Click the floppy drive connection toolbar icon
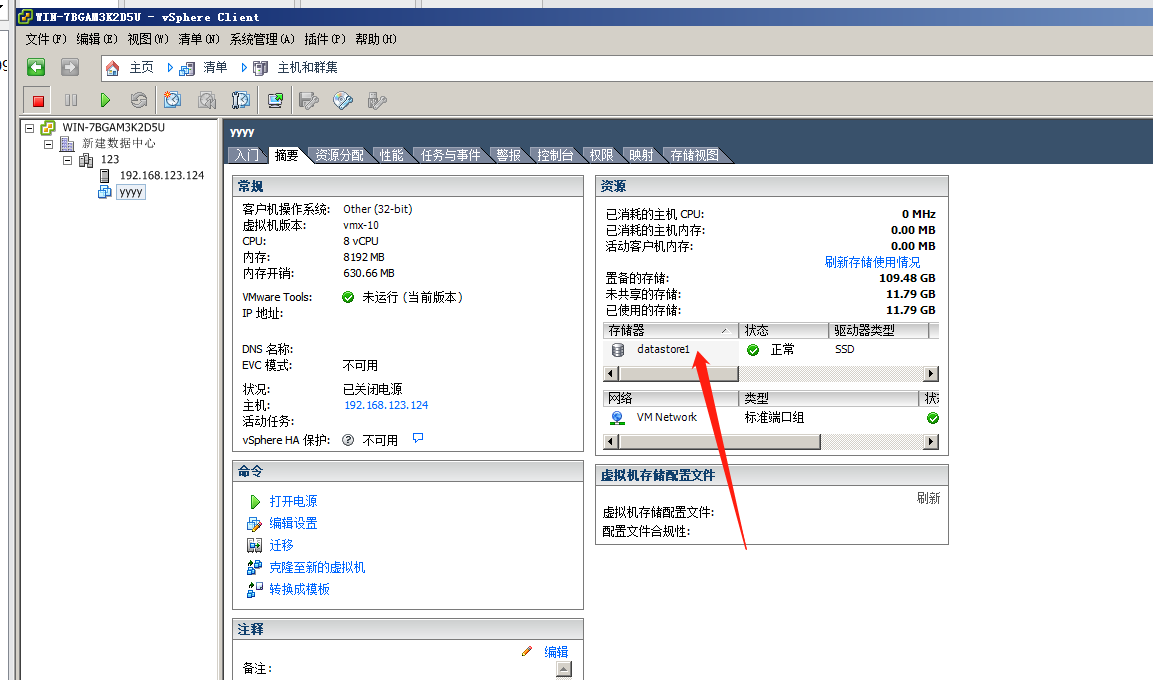Viewport: 1153px width, 680px height. coord(309,100)
